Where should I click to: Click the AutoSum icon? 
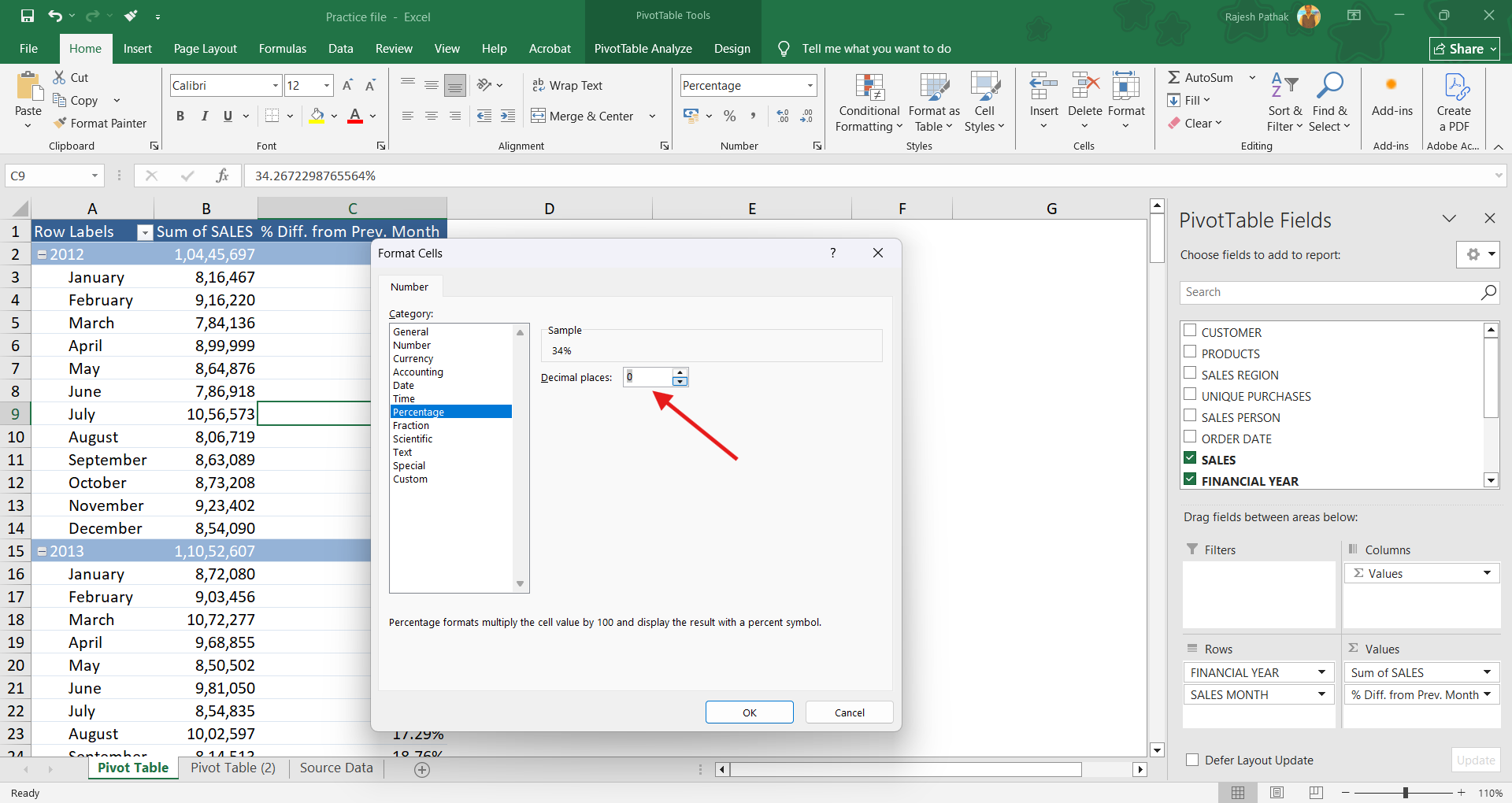(x=1174, y=77)
